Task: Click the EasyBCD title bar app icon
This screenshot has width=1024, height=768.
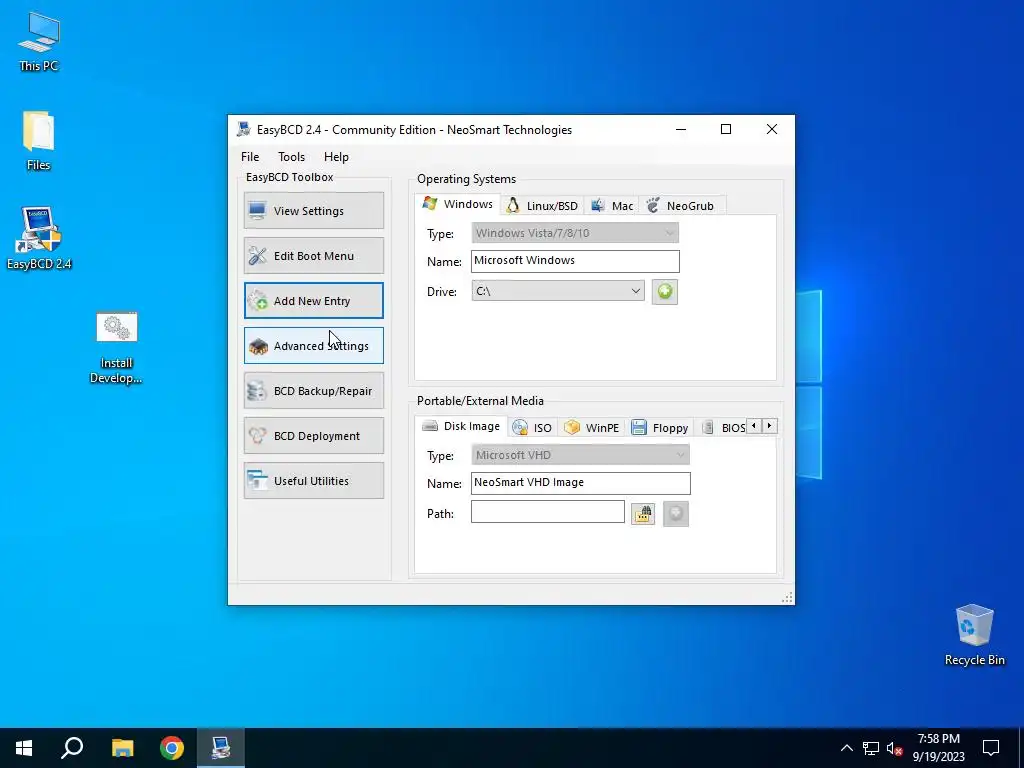Action: point(244,129)
